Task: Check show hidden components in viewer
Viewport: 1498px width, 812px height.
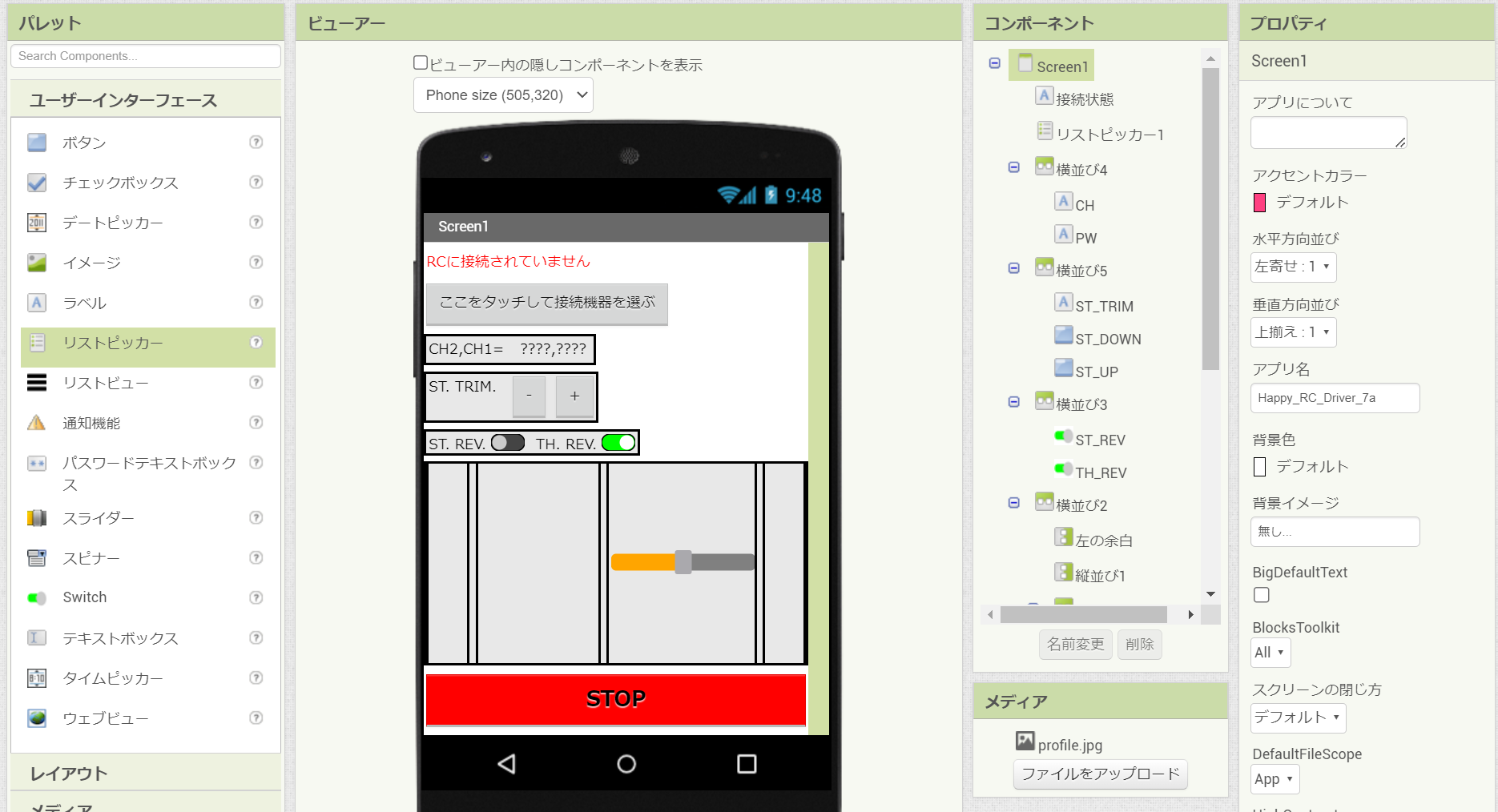Action: click(421, 62)
